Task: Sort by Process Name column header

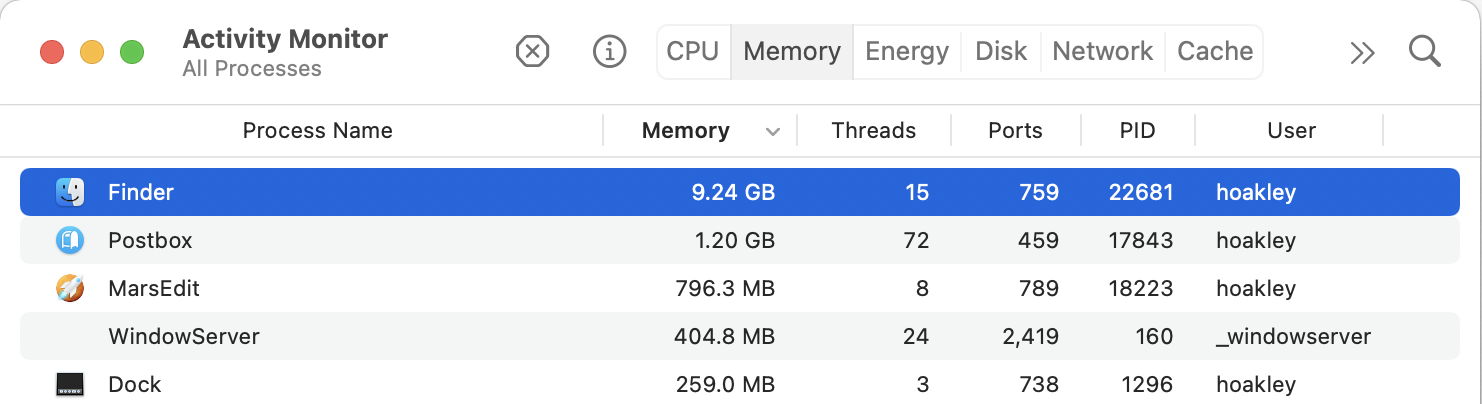Action: click(x=317, y=130)
